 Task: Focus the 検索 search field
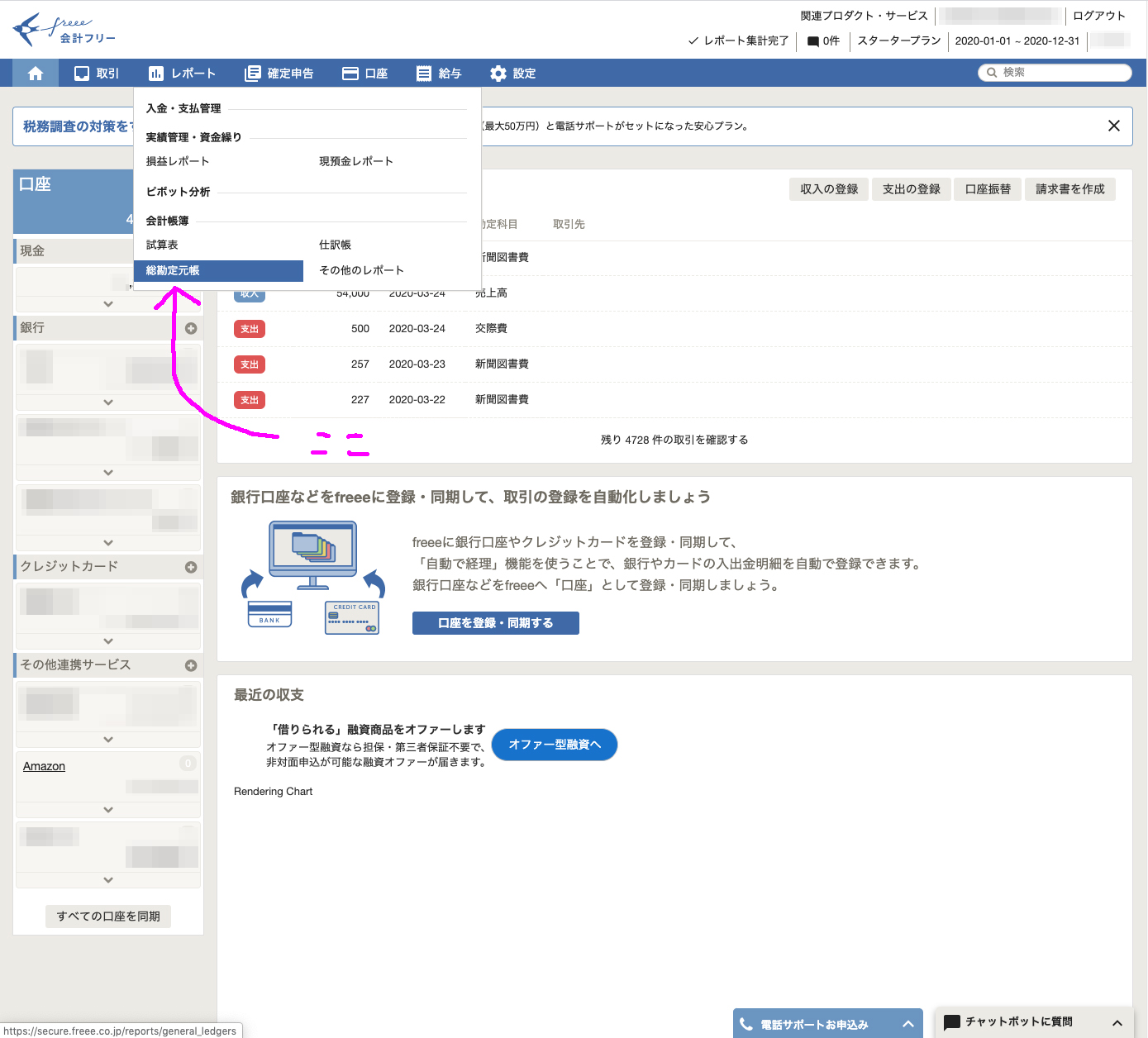pos(1060,73)
